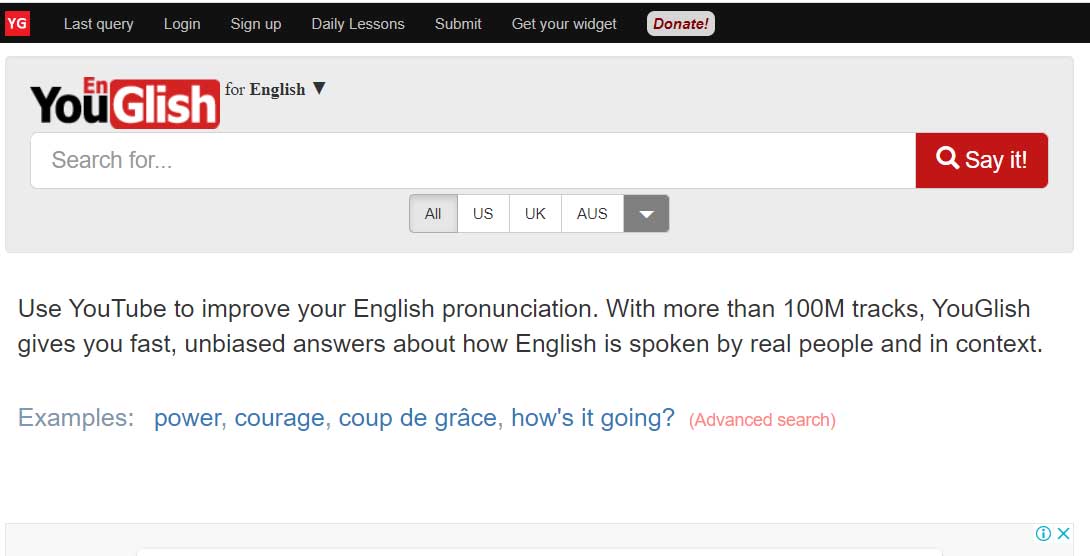Click the ad info icon
The height and width of the screenshot is (556, 1090).
coord(1043,533)
